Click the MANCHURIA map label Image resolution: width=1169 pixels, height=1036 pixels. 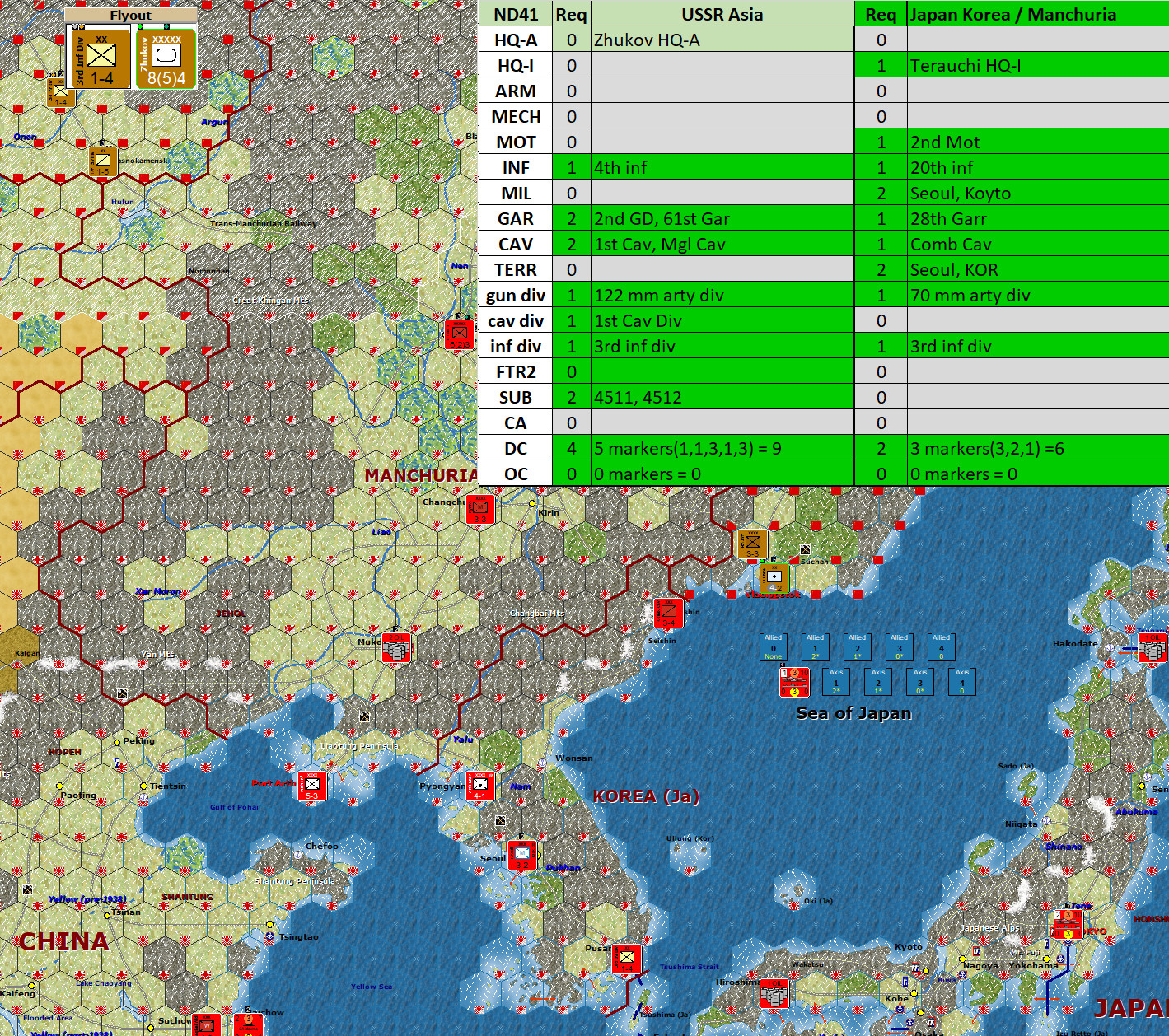[422, 475]
